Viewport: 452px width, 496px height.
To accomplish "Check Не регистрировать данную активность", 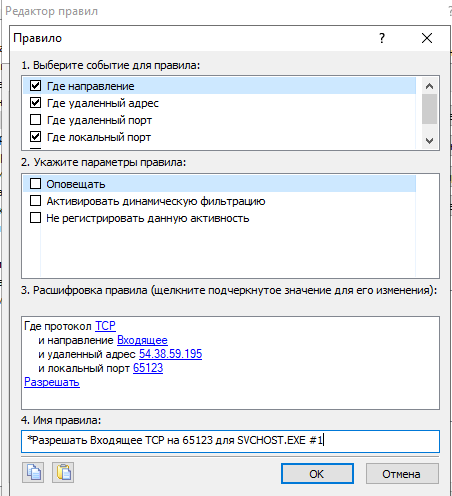I will (x=36, y=218).
